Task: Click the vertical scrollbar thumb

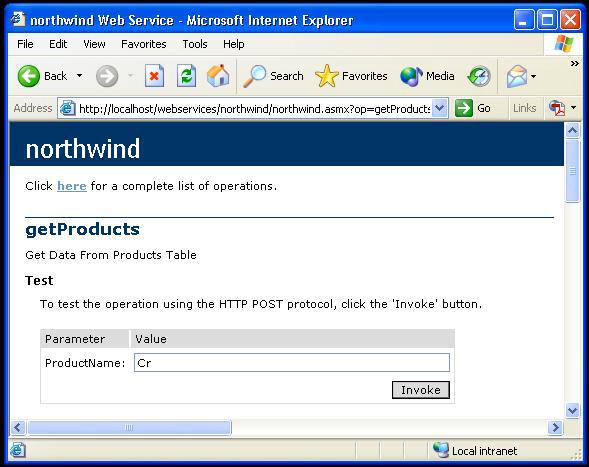Action: click(x=572, y=171)
